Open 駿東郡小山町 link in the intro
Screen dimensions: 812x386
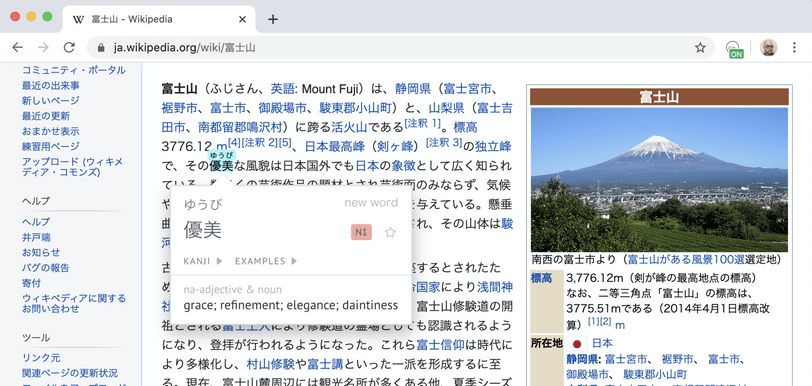(x=355, y=108)
